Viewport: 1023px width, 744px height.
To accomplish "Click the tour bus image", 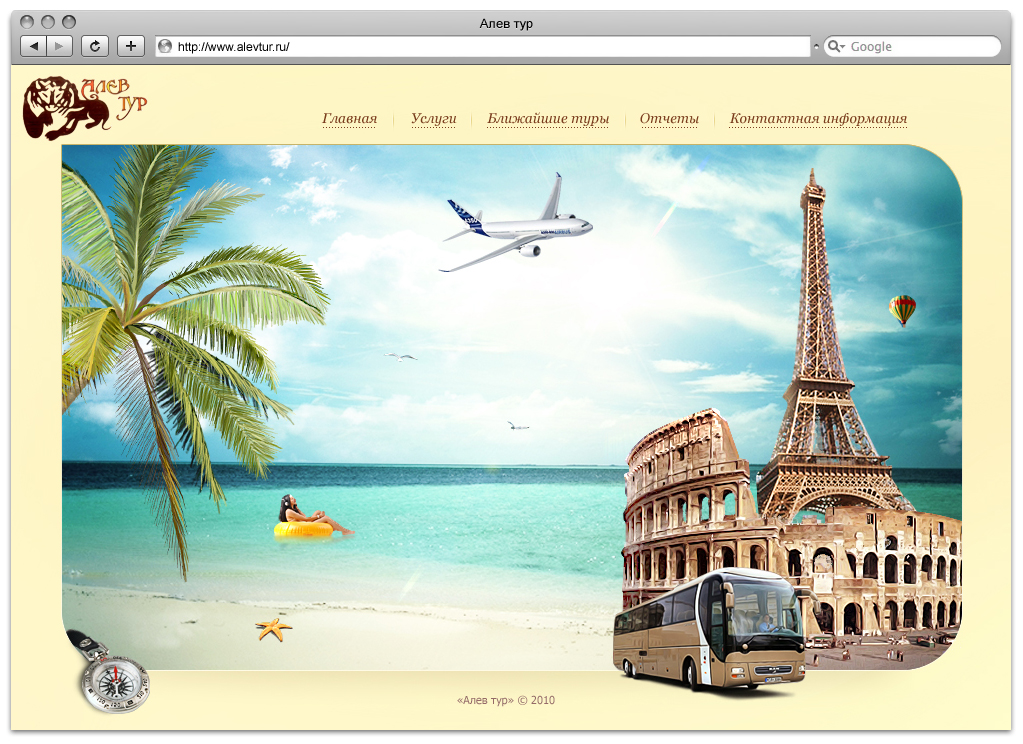I will tap(710, 630).
